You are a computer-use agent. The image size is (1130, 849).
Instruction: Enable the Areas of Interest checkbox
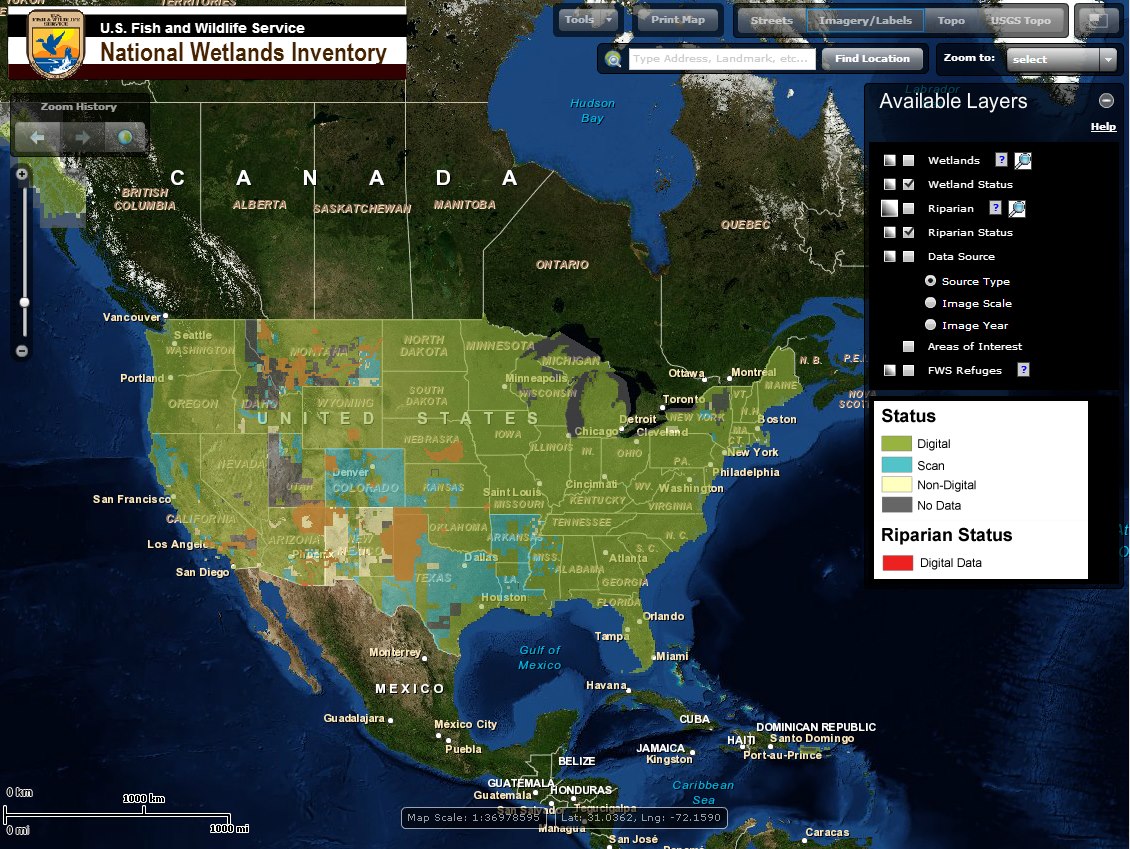(909, 347)
